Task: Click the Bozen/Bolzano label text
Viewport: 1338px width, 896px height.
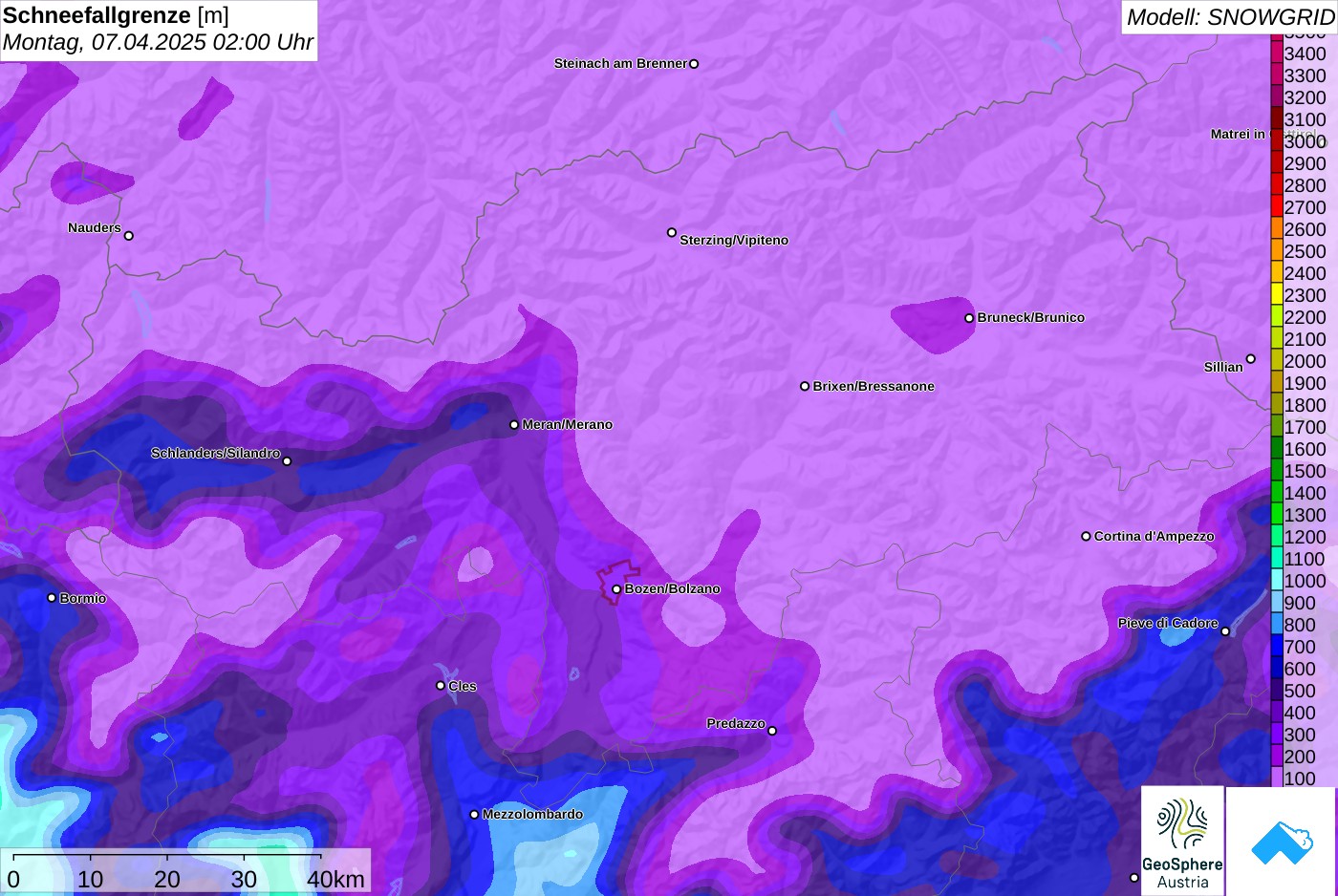Action: pos(673,589)
